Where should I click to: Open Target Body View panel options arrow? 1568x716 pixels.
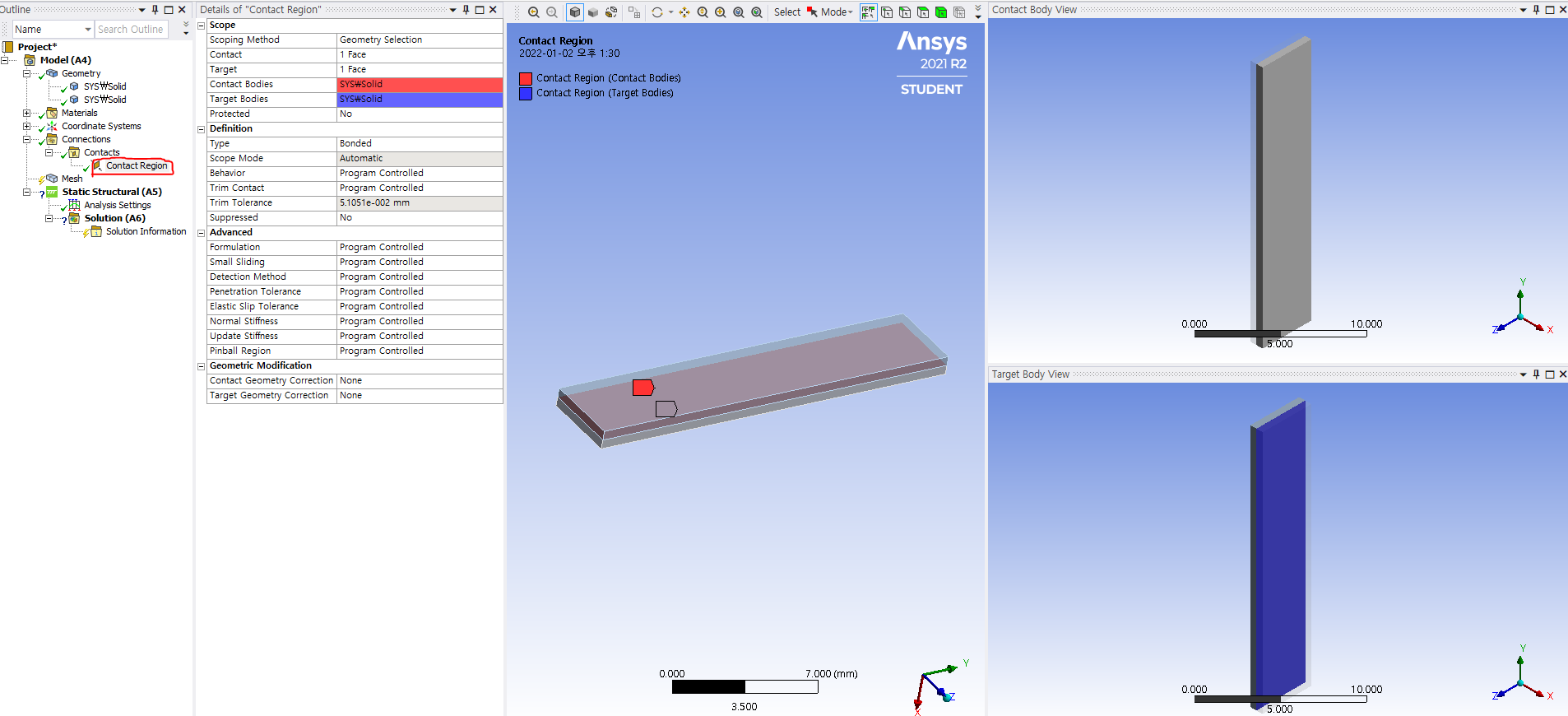[1523, 374]
